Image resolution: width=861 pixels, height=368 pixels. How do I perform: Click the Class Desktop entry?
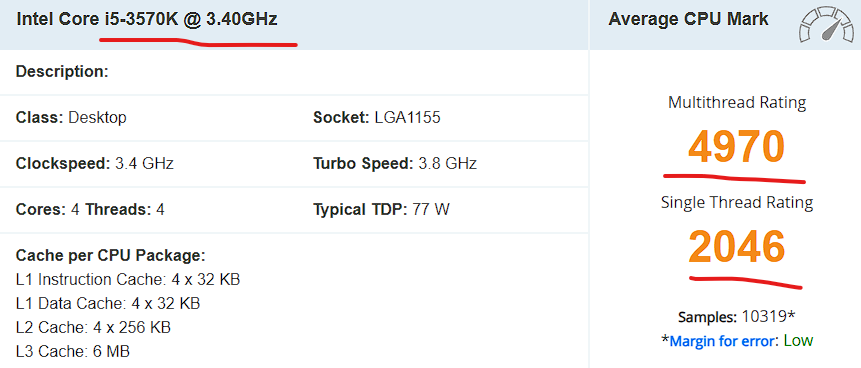tap(71, 118)
